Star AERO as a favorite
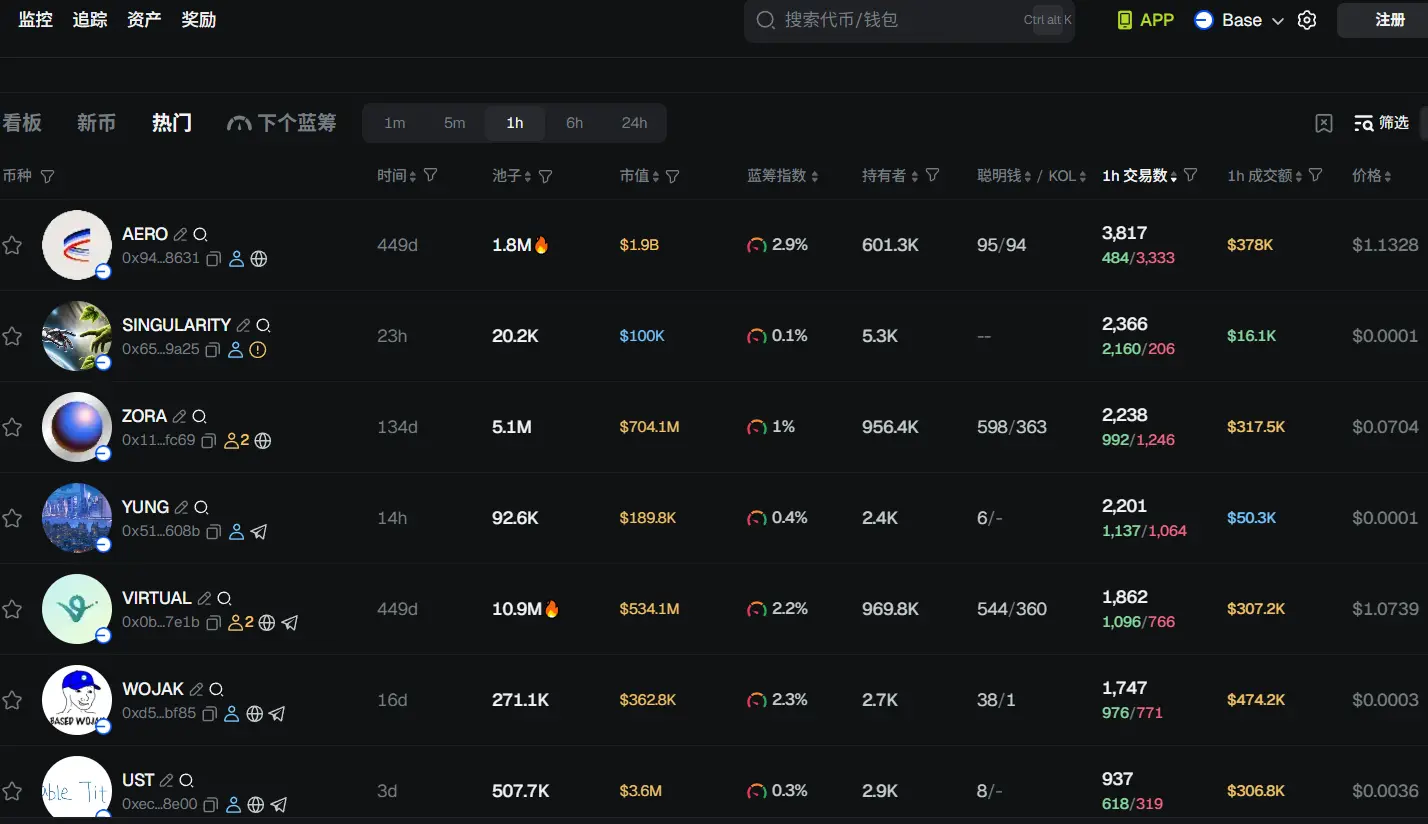The width and height of the screenshot is (1428, 824). (12, 245)
